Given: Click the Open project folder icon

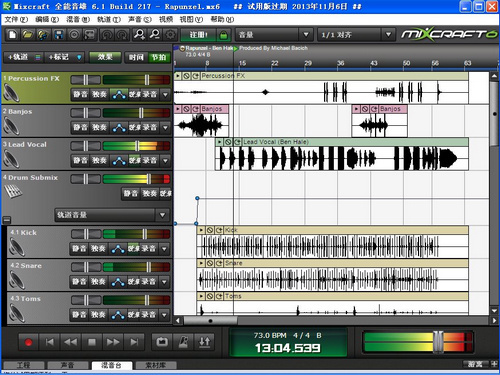Looking at the screenshot, I should [28, 34].
